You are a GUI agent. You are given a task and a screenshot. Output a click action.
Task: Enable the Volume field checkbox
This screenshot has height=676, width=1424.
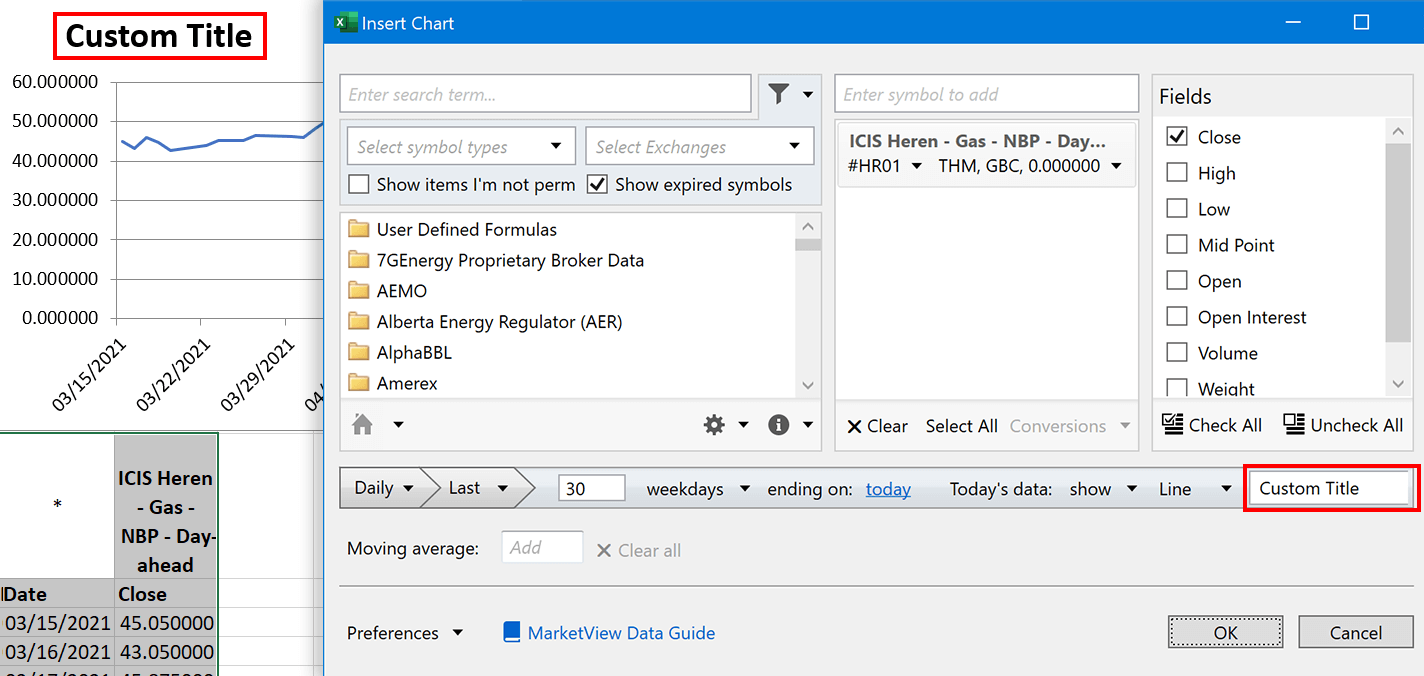pos(1177,353)
